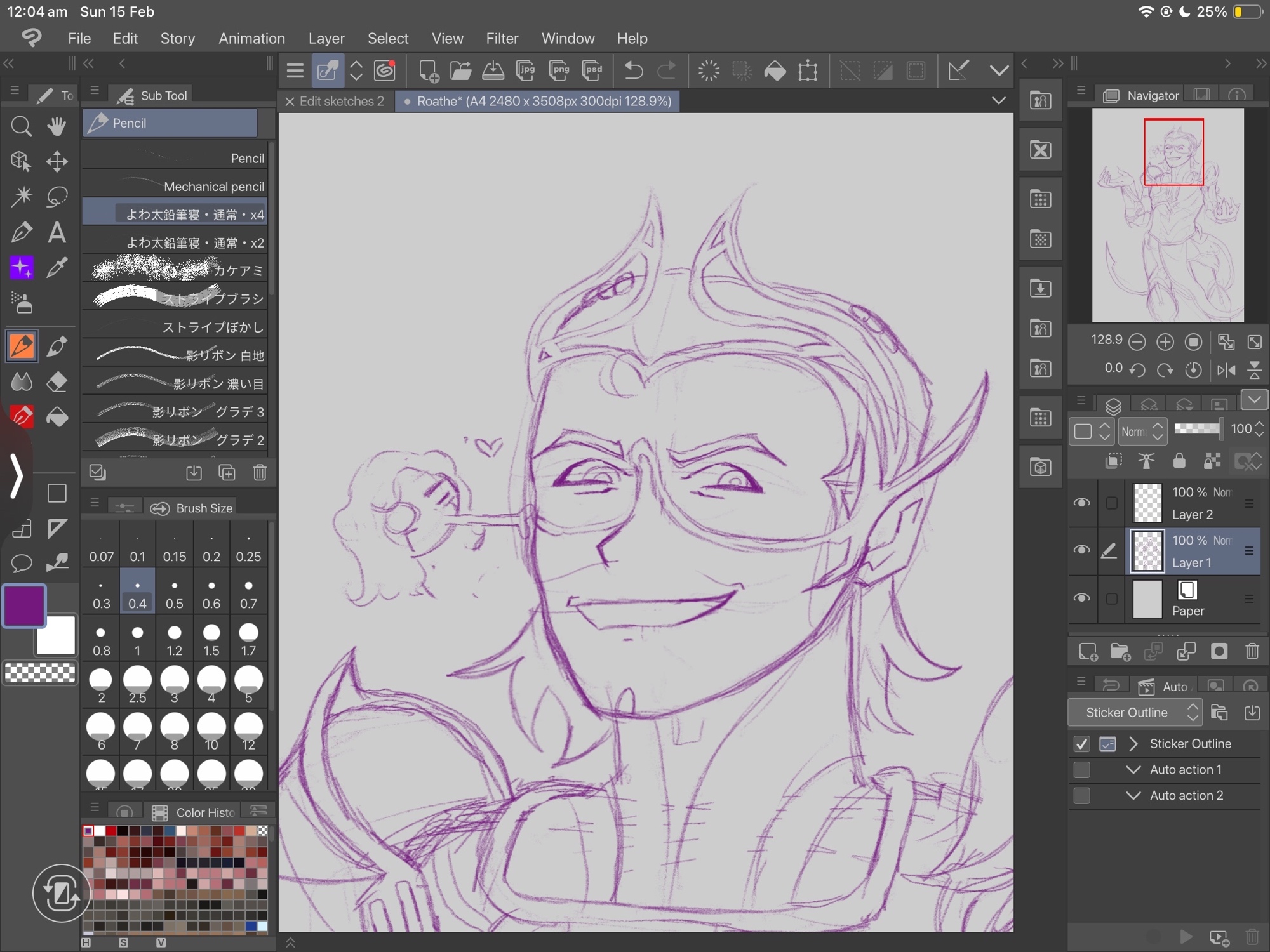Select the Eyedropper tool
1270x952 pixels.
pos(57,268)
